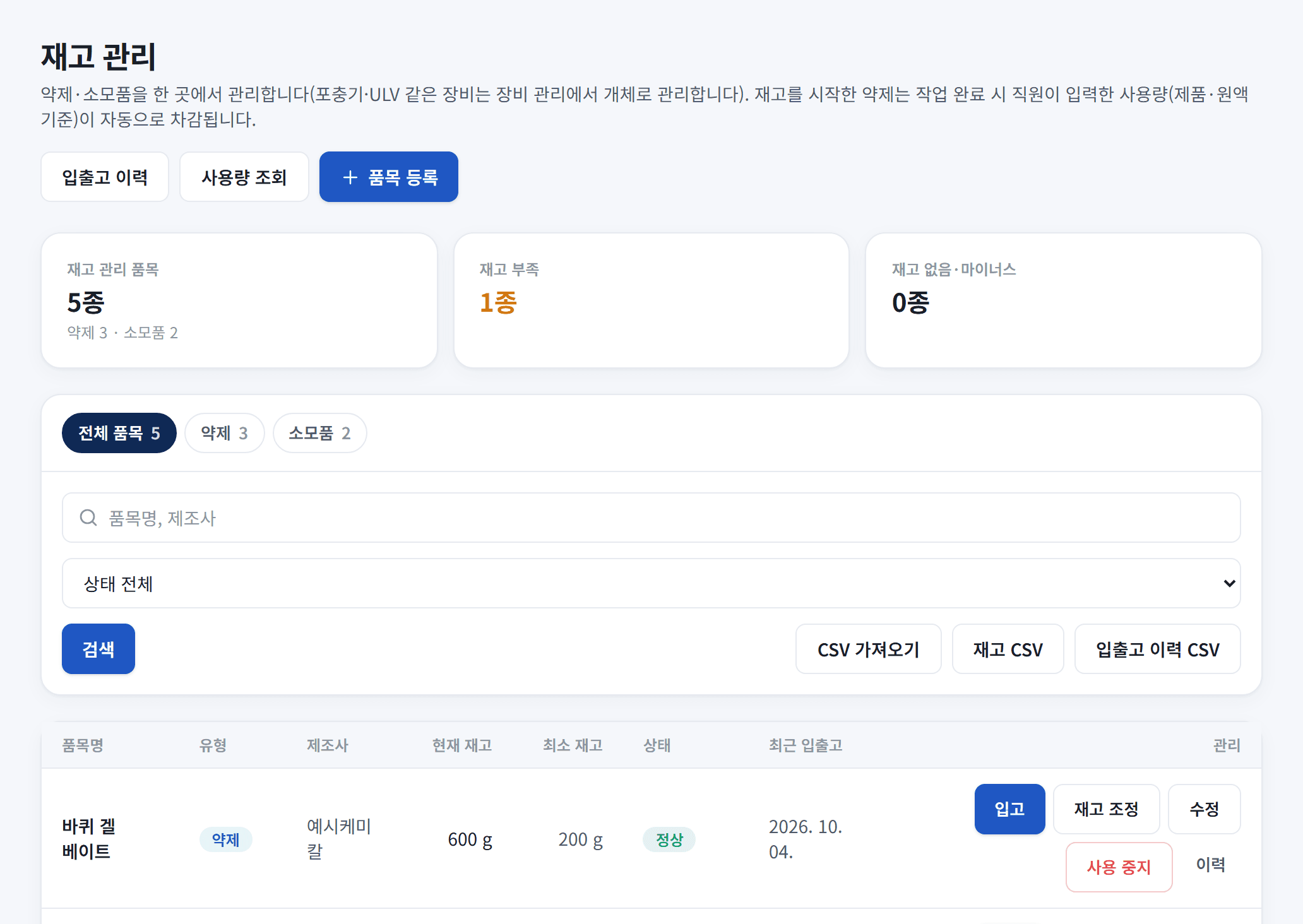Click 수정 for 바퀴 겔 베이트
The height and width of the screenshot is (924, 1303).
(x=1204, y=809)
